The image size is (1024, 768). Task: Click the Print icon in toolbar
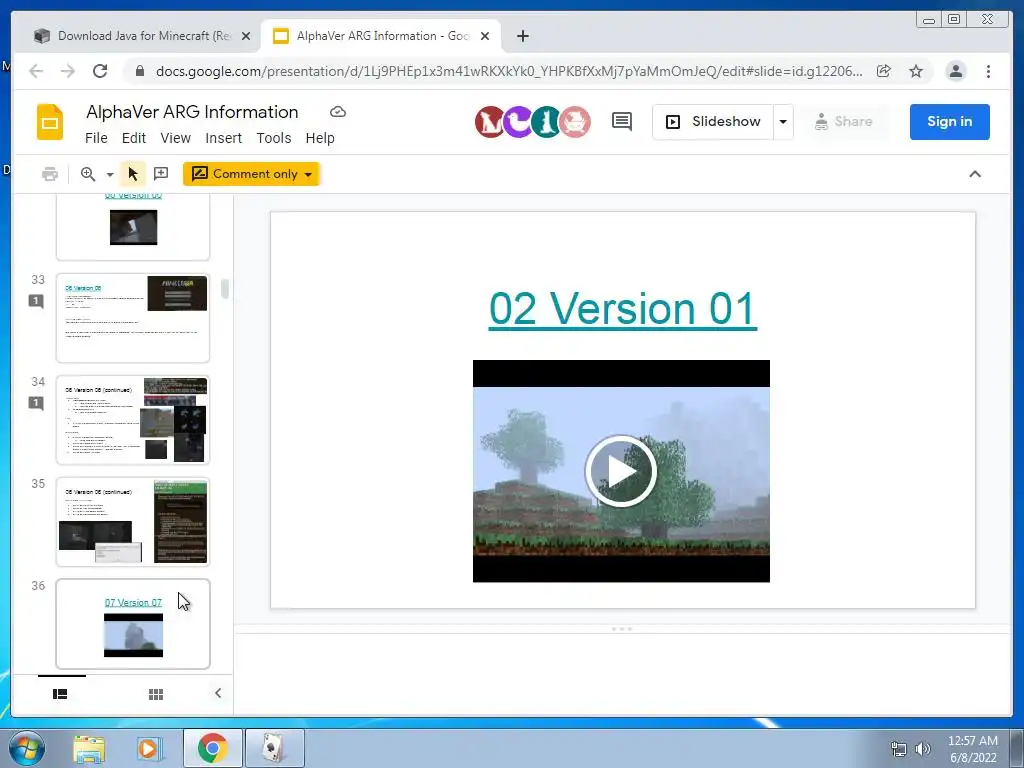pyautogui.click(x=50, y=174)
